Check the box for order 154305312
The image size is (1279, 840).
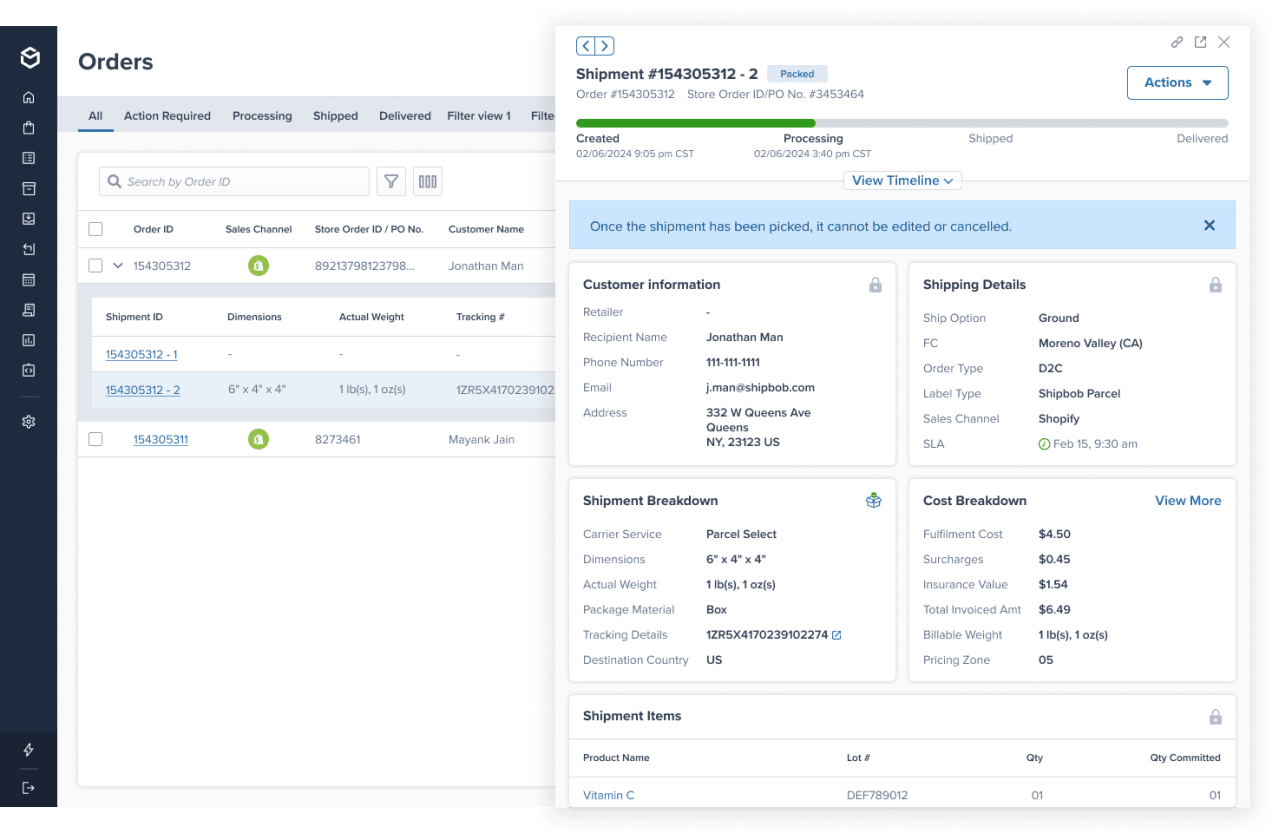(95, 266)
